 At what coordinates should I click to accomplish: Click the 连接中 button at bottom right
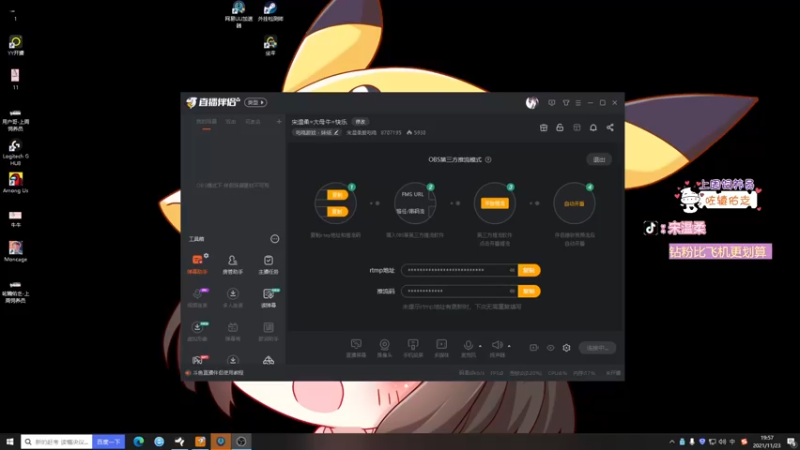(597, 348)
